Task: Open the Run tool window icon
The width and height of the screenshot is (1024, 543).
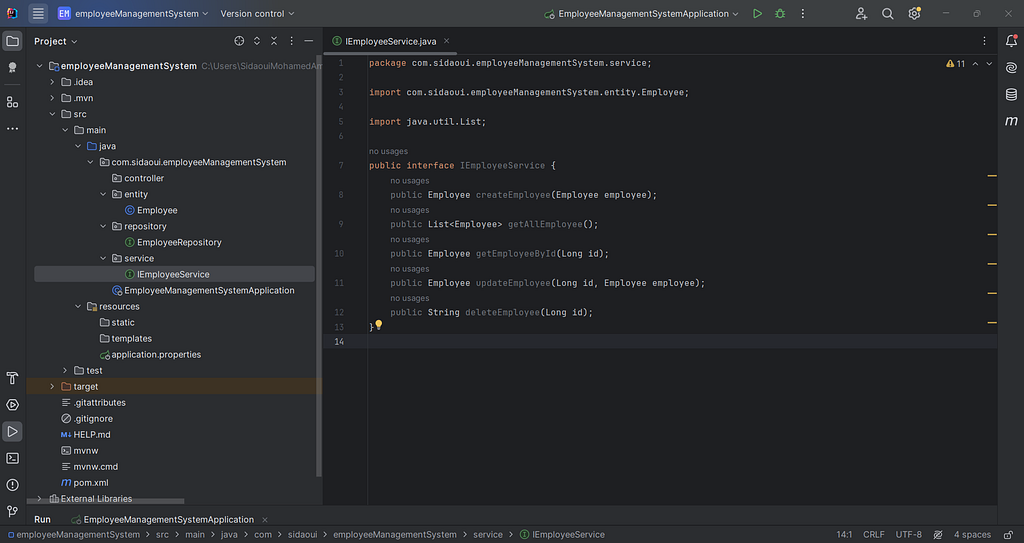Action: click(12, 431)
